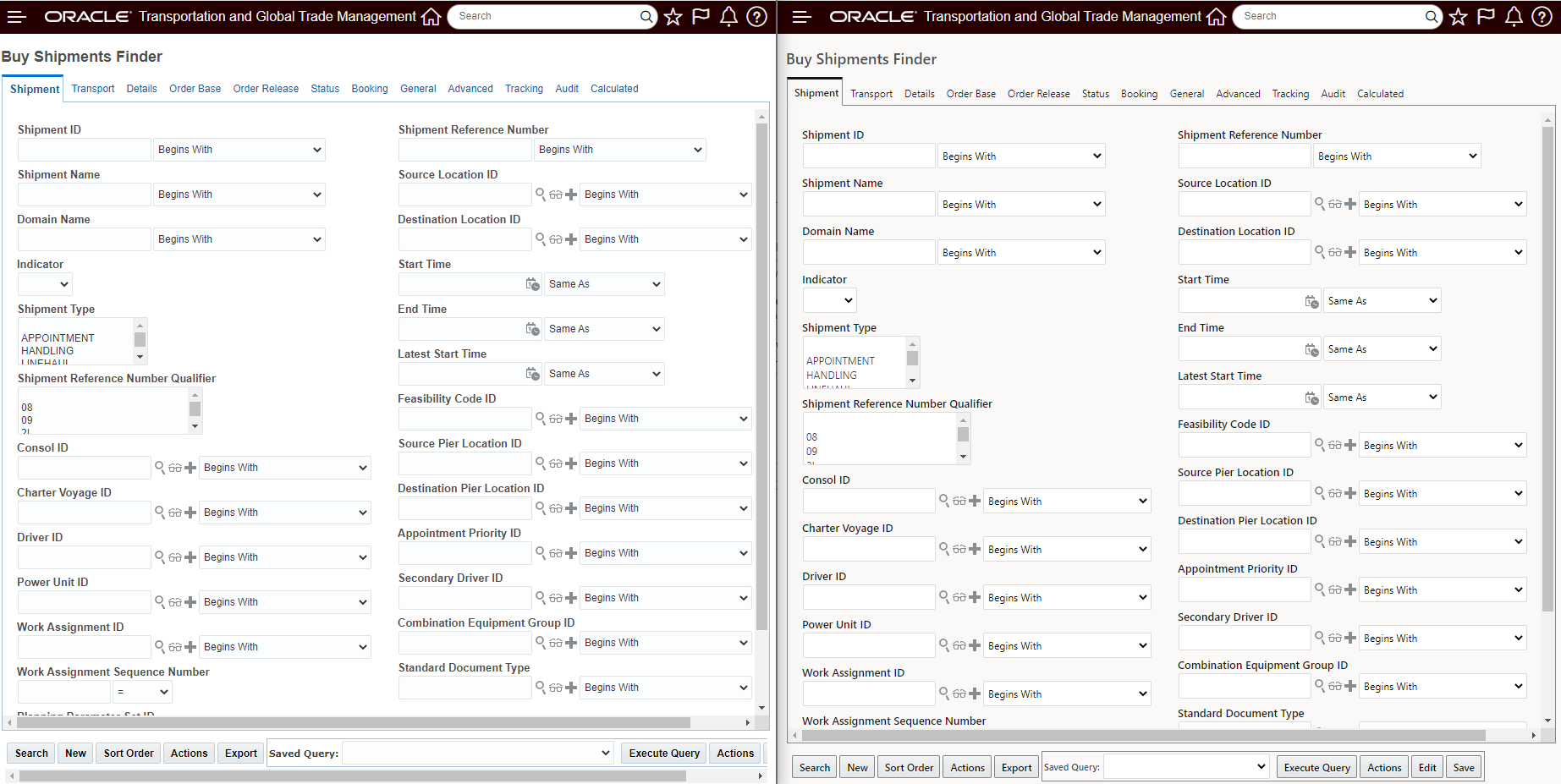Open the navigation menu in the right window
This screenshot has height=784, width=1561.
802,16
